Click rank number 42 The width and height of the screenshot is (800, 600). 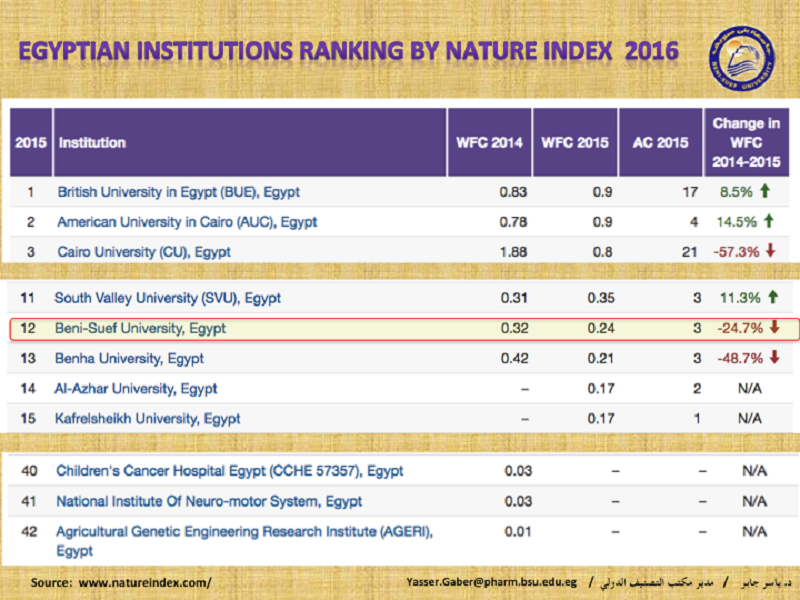click(29, 532)
